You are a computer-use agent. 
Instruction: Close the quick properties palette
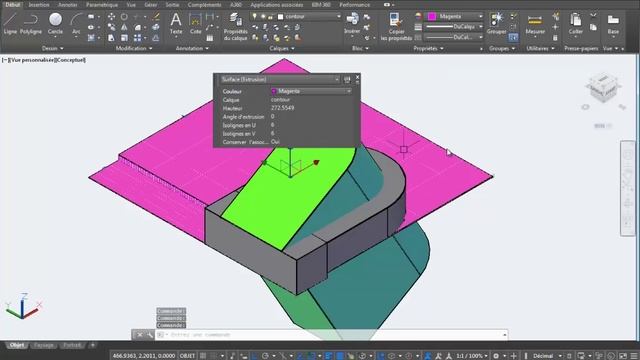(358, 76)
